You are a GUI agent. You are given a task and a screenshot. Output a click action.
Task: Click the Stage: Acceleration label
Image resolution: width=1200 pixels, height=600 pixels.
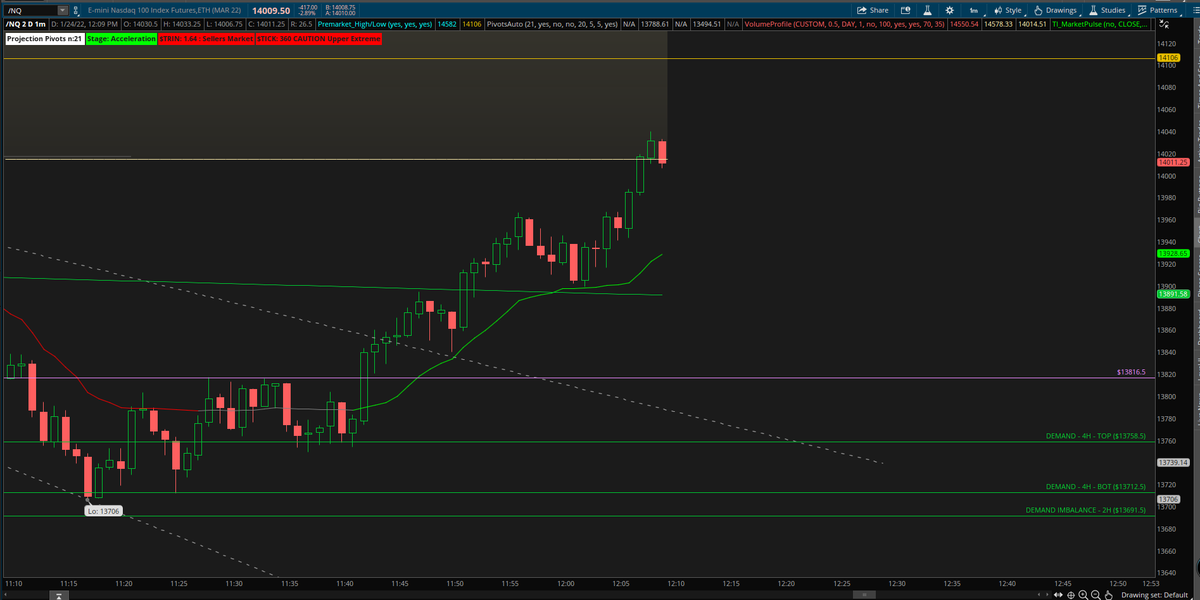(121, 38)
